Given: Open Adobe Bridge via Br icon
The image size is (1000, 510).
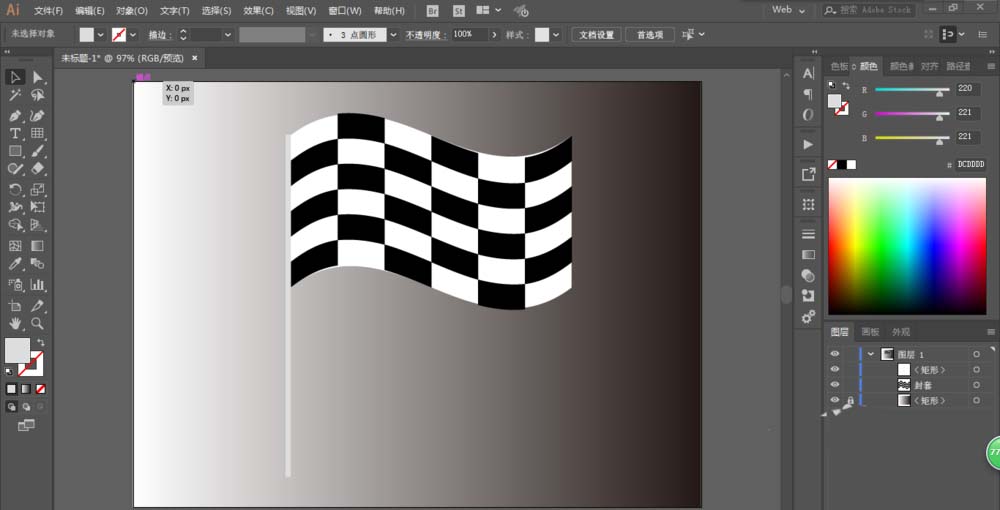Looking at the screenshot, I should 432,10.
